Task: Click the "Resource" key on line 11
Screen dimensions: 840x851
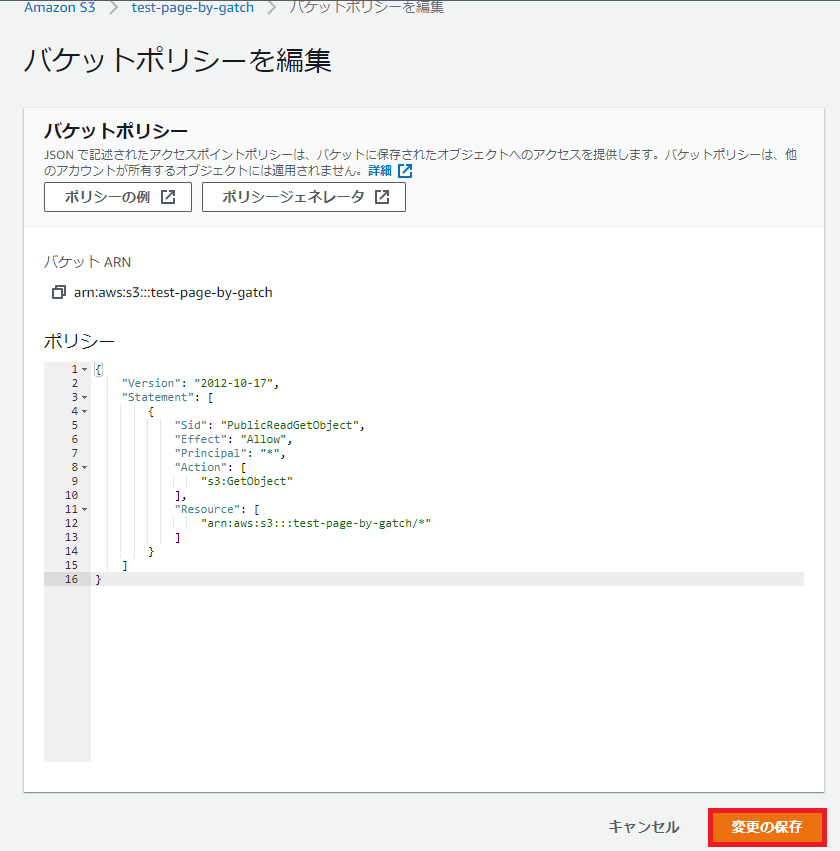Action: coord(207,509)
